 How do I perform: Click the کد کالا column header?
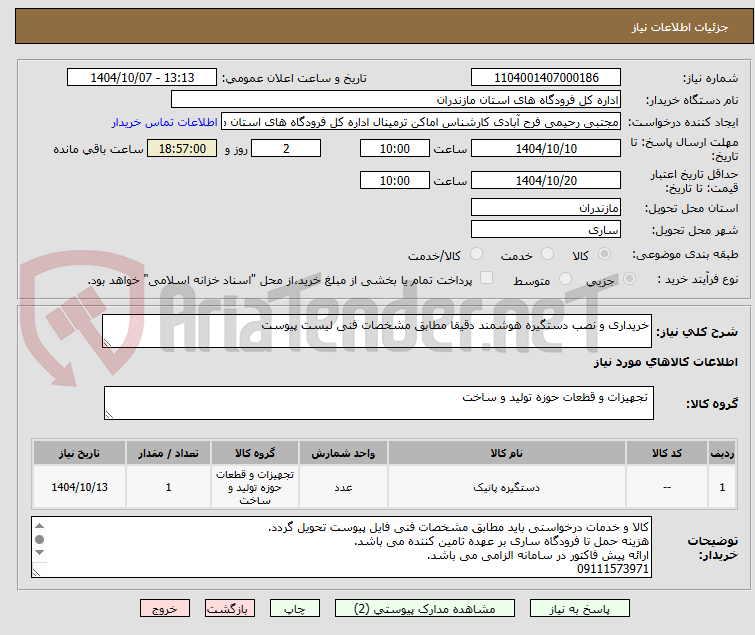click(667, 453)
